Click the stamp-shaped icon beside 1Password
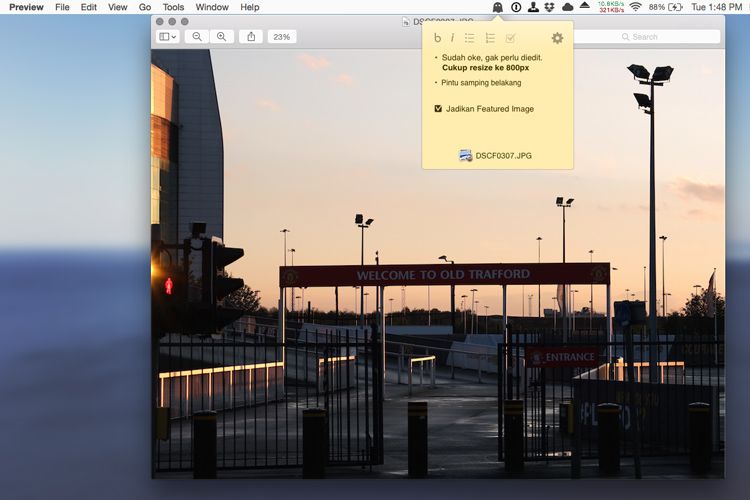This screenshot has width=750, height=500. [533, 7]
